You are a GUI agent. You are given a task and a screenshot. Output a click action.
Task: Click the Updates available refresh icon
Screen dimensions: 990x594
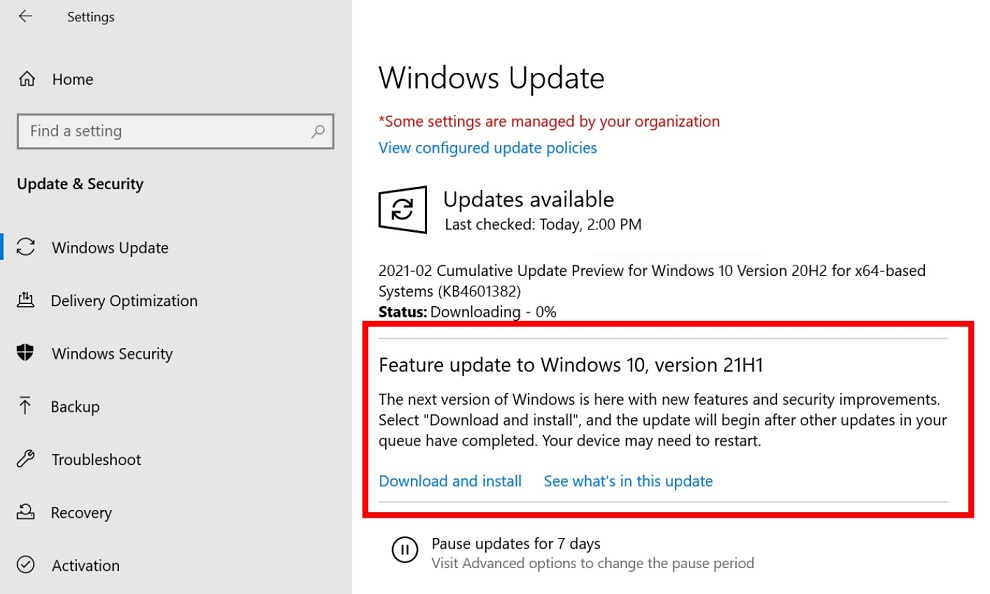click(403, 210)
